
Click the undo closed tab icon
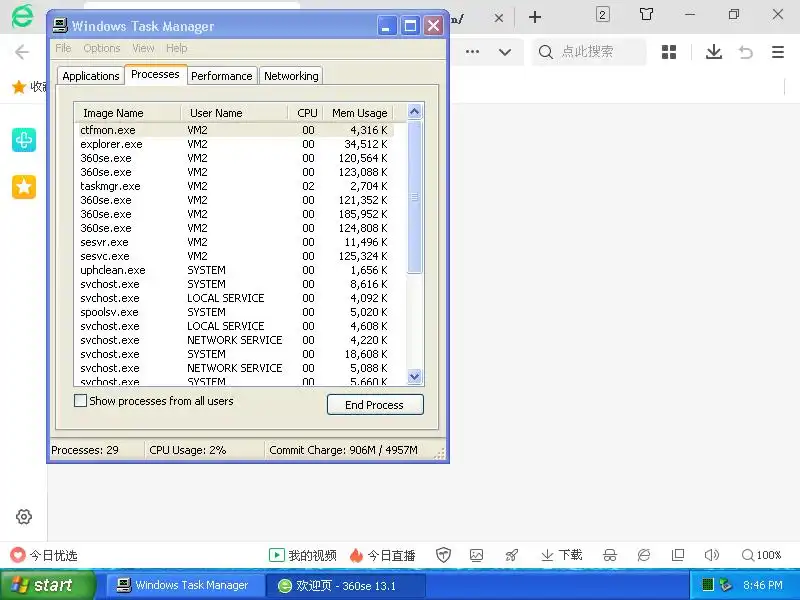745,52
